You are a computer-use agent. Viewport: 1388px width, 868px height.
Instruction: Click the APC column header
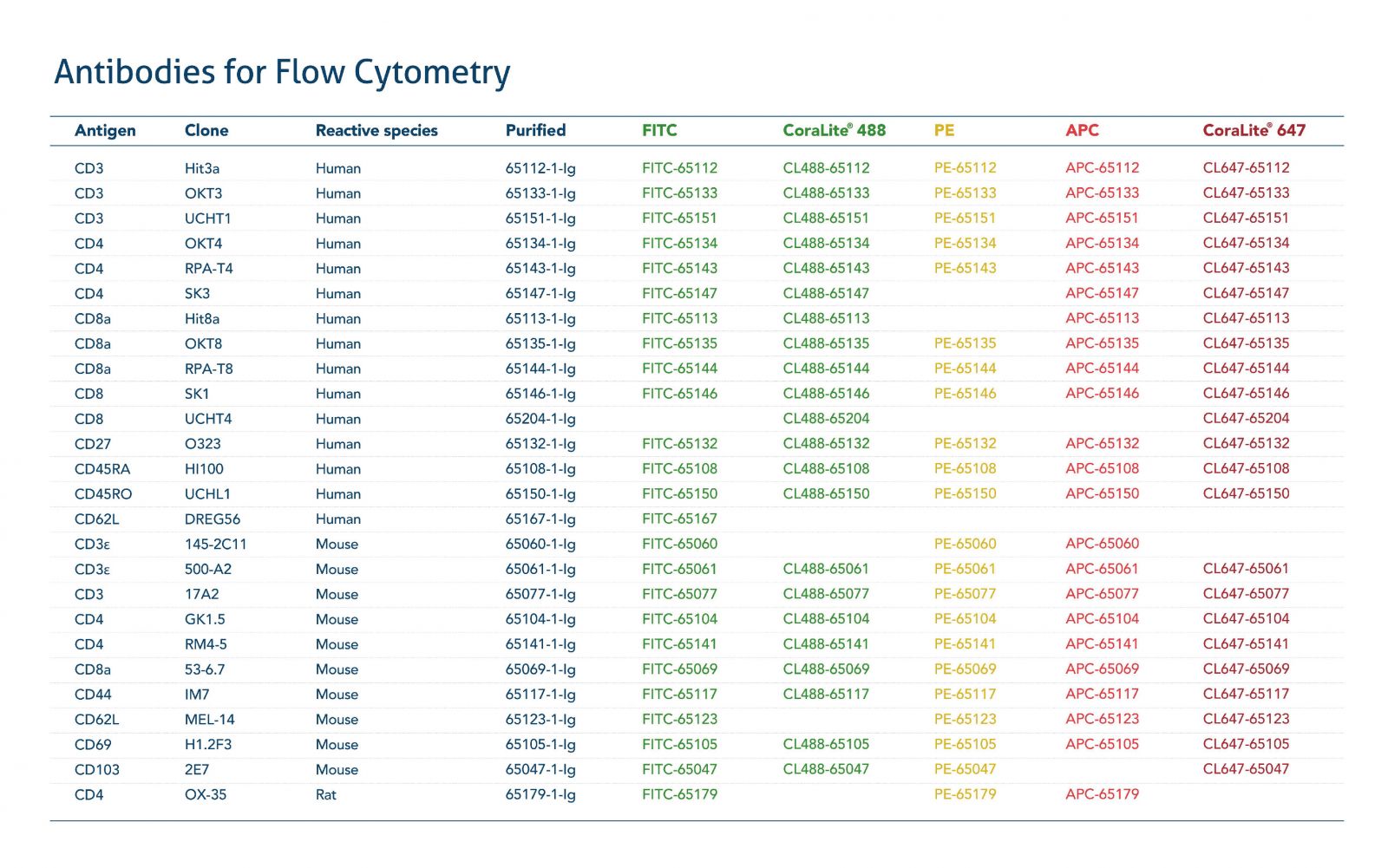click(1082, 130)
